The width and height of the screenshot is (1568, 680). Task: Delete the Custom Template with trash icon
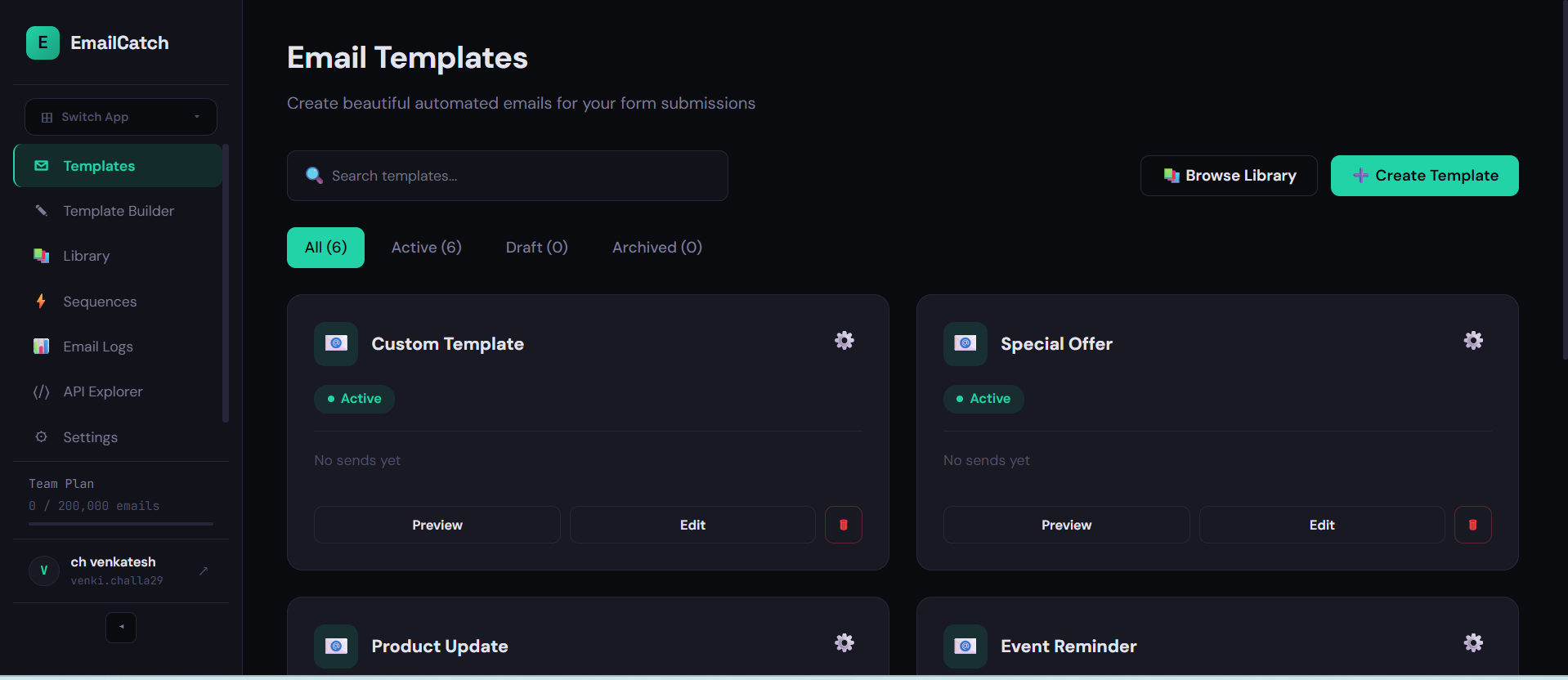[843, 525]
